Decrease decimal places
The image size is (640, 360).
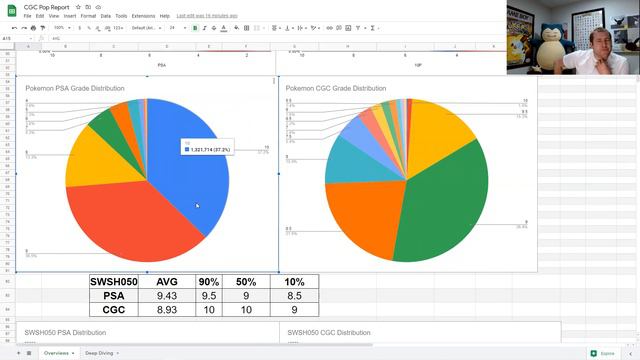click(x=98, y=28)
